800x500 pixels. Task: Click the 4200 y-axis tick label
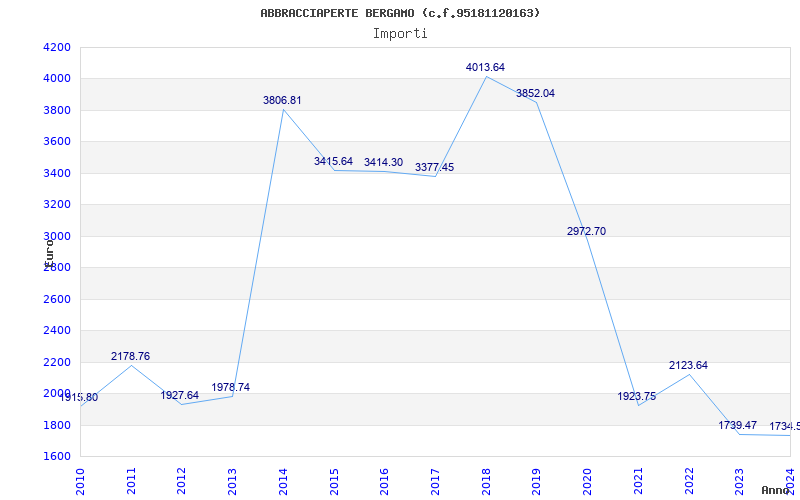55,47
